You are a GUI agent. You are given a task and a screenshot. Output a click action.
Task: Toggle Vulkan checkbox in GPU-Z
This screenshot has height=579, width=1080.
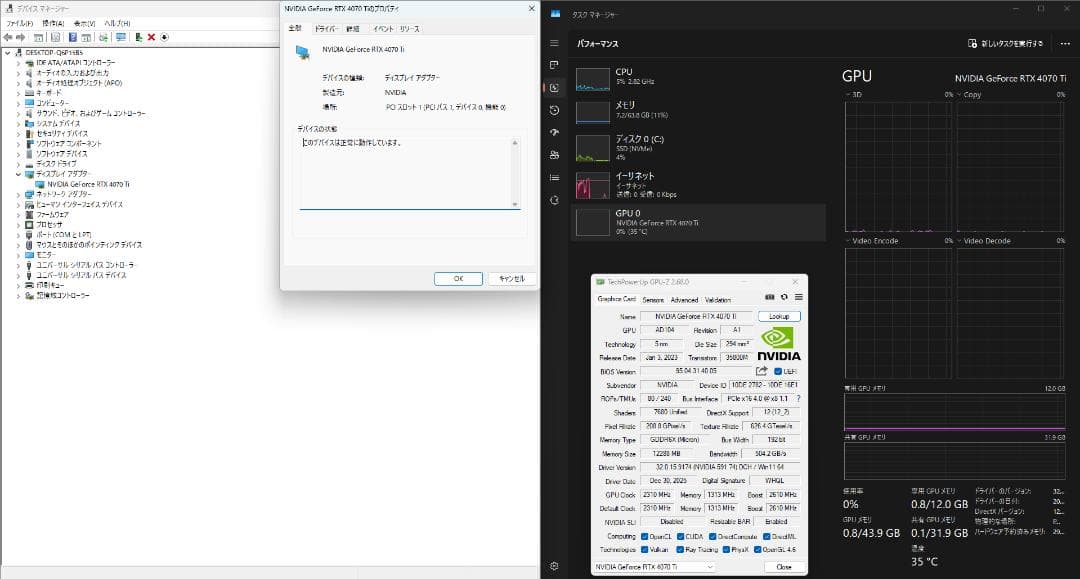coord(644,549)
